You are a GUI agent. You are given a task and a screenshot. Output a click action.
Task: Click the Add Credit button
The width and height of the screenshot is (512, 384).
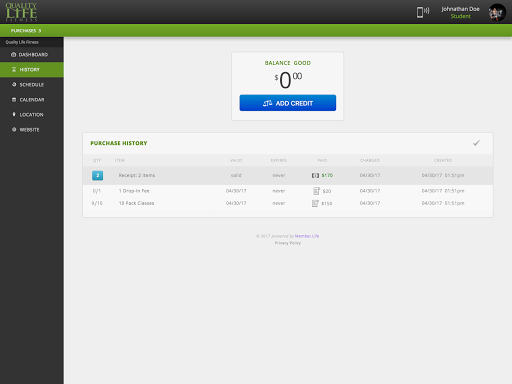point(288,103)
